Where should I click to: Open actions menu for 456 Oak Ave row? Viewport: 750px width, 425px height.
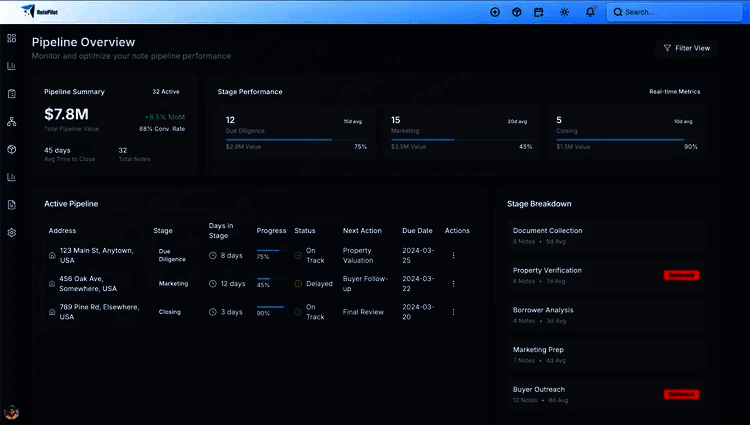coord(453,283)
